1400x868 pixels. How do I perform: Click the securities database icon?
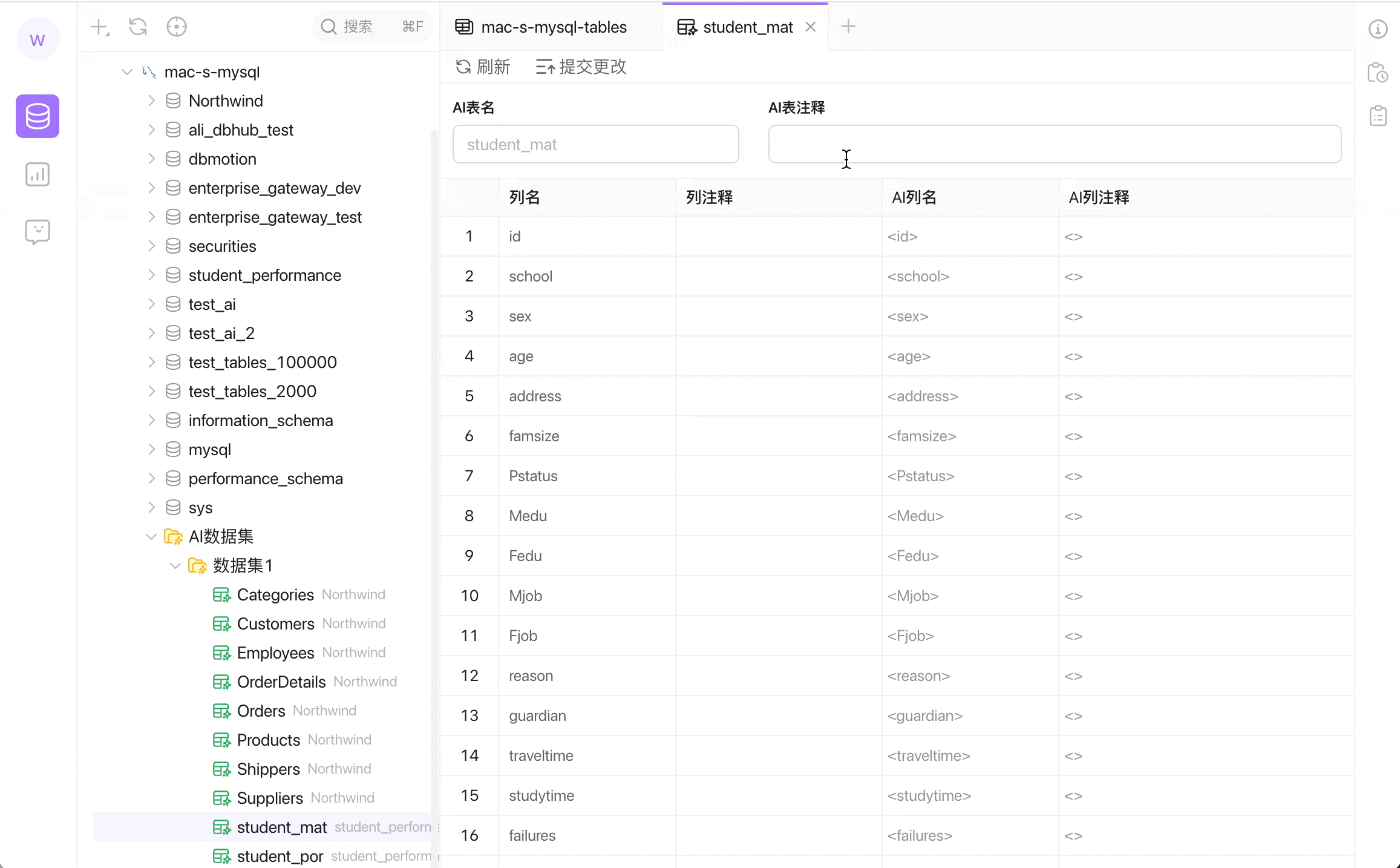[x=173, y=246]
